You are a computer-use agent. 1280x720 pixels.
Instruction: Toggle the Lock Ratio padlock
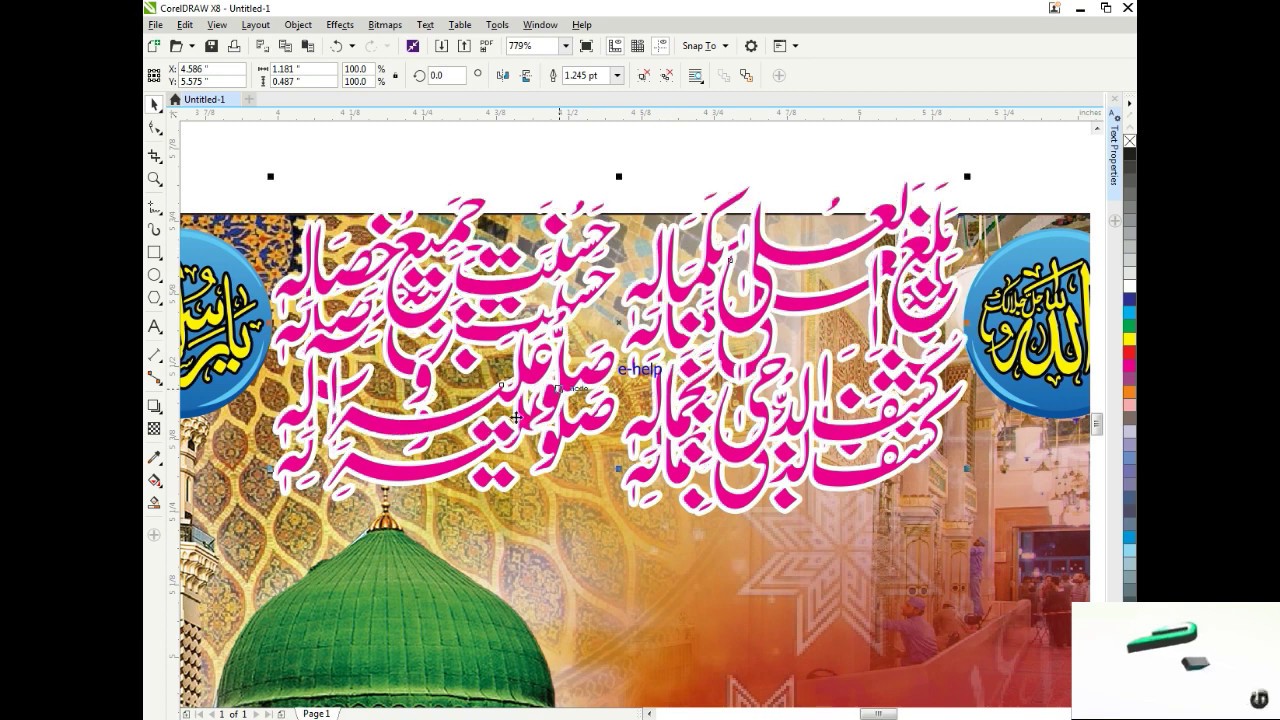tap(395, 75)
